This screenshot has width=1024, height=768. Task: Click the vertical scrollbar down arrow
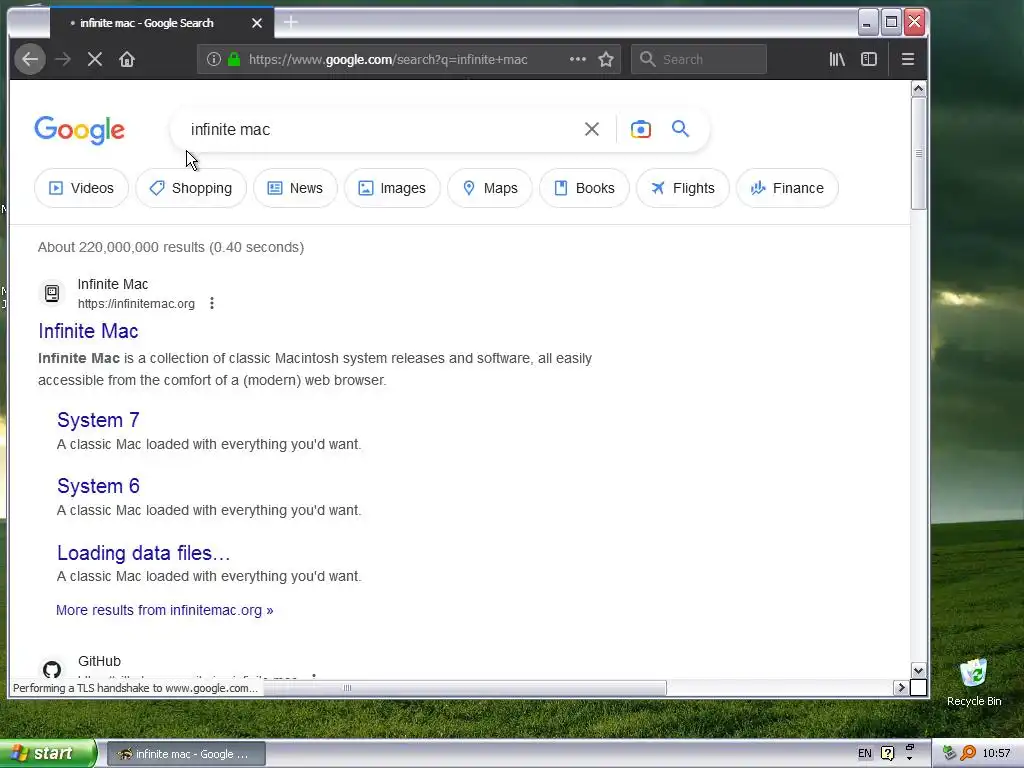point(918,671)
